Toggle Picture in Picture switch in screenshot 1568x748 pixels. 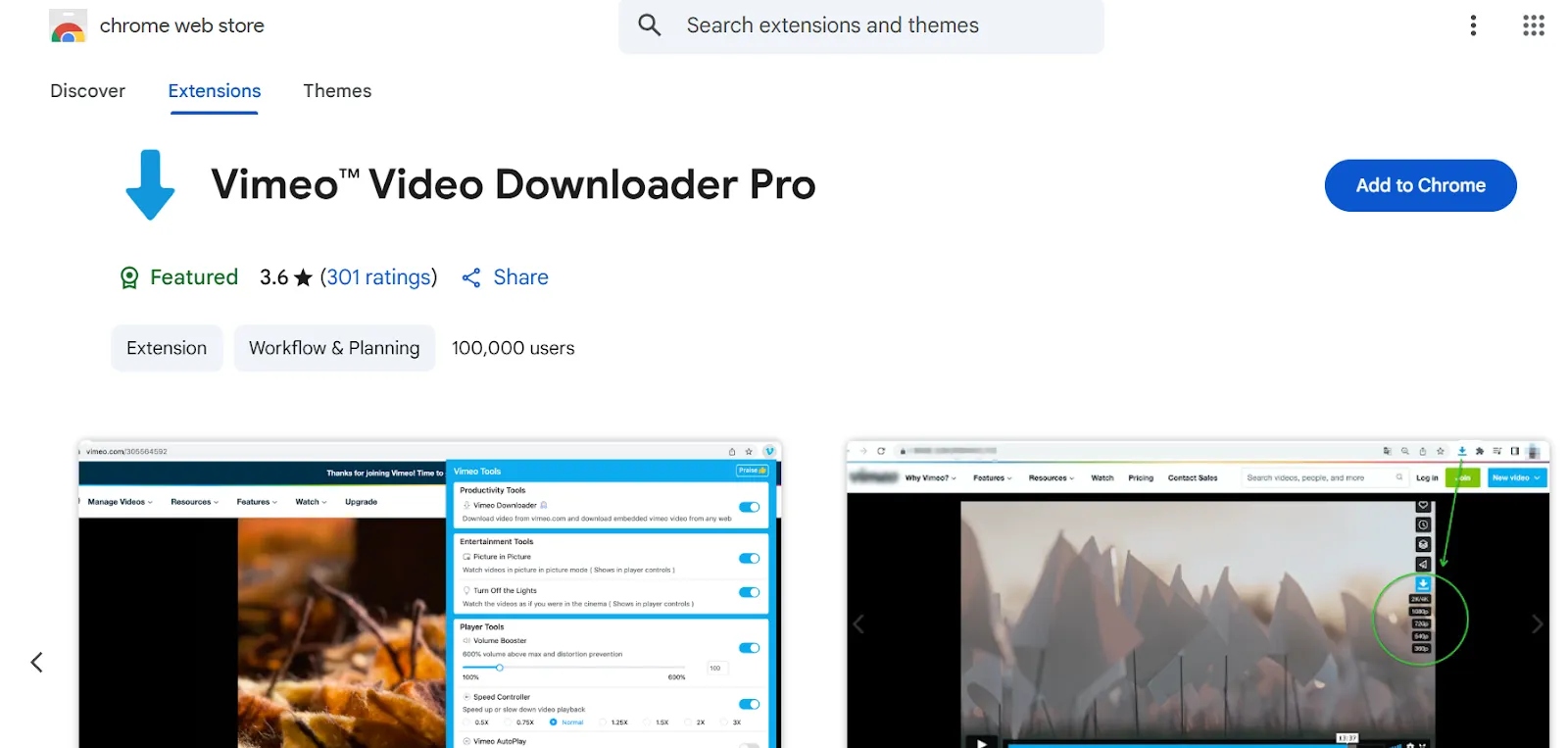click(750, 559)
